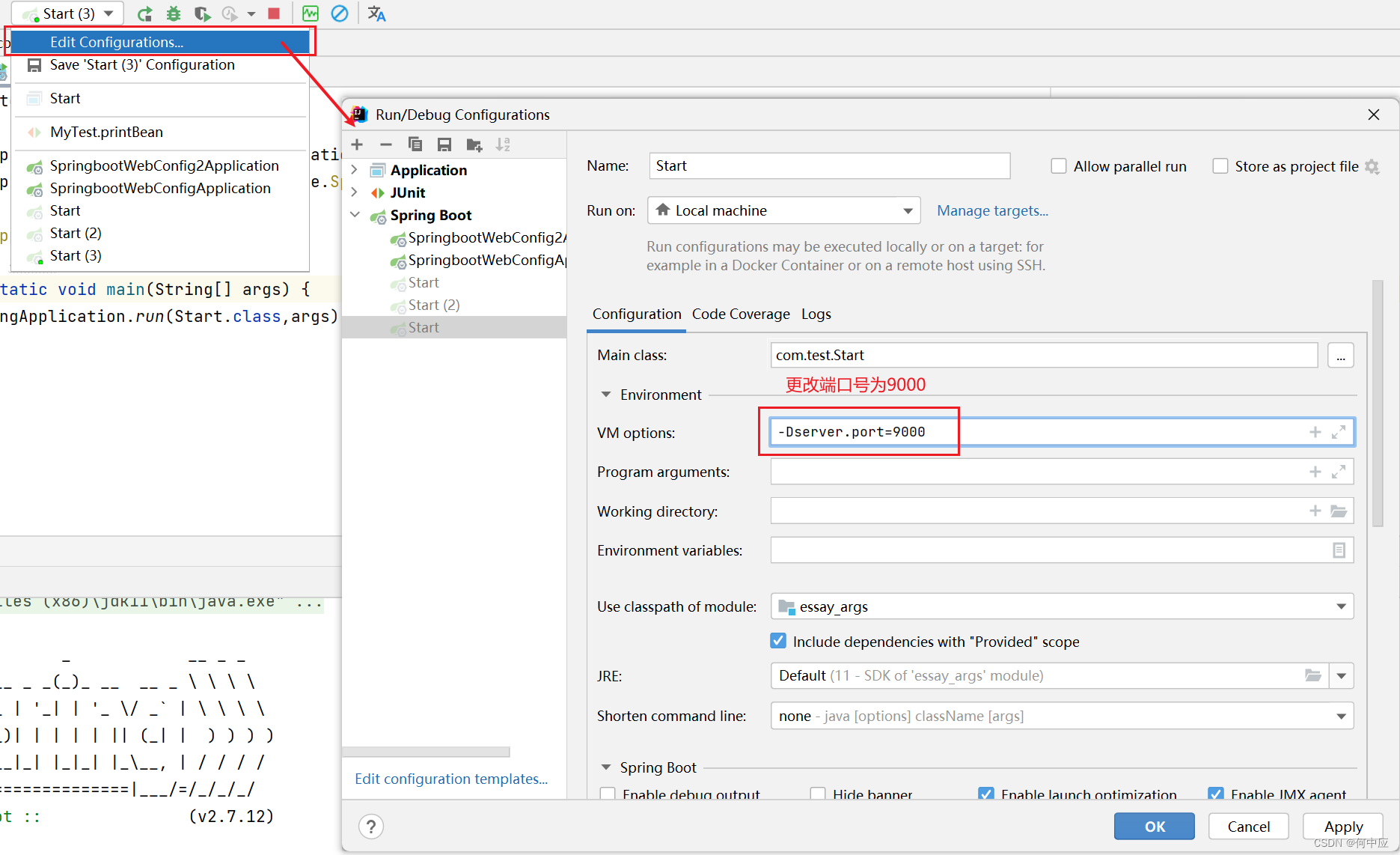Click the Translate toolbar icon

(376, 13)
